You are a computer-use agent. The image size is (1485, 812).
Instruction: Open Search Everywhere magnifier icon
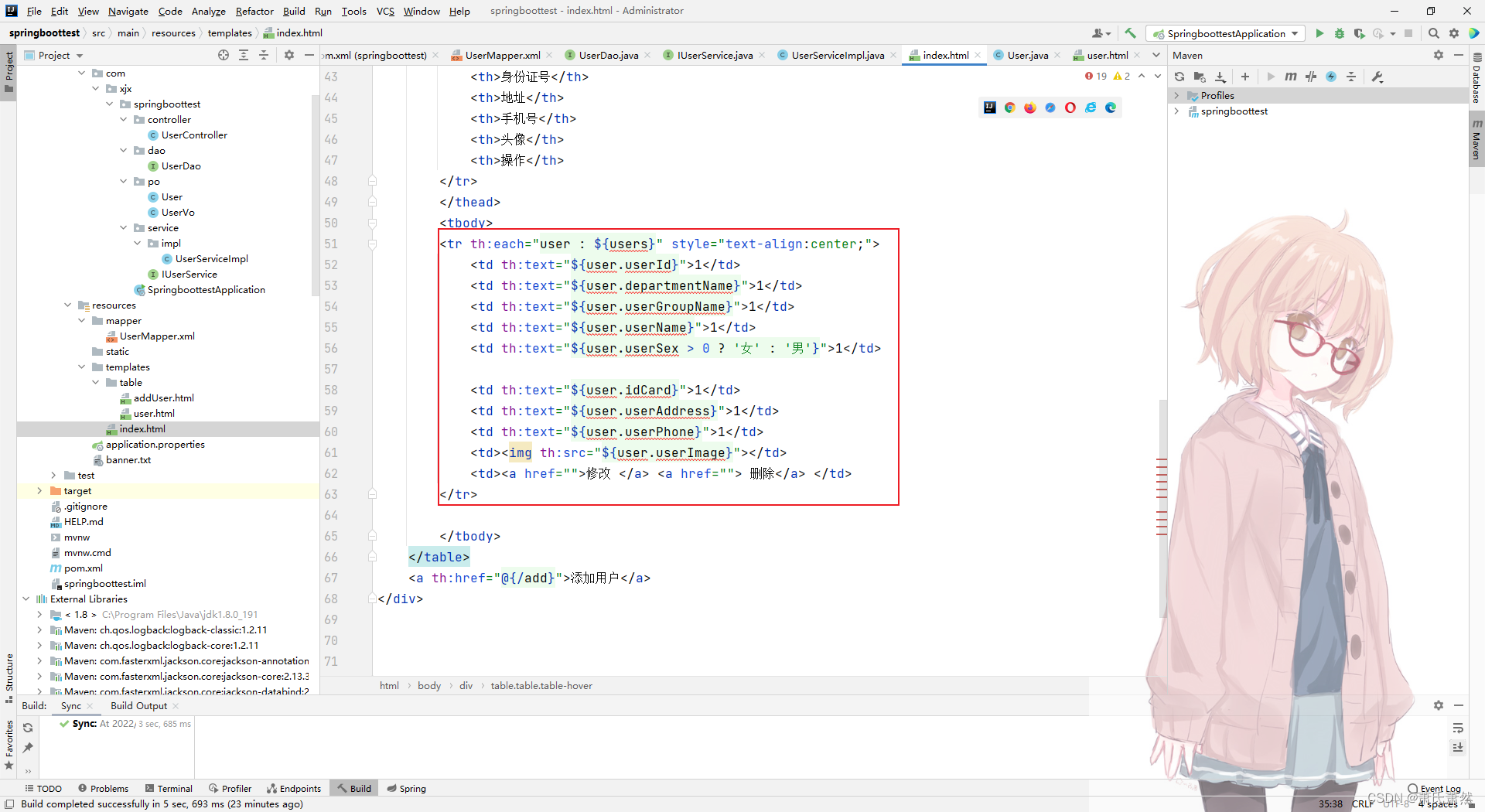pos(1434,33)
